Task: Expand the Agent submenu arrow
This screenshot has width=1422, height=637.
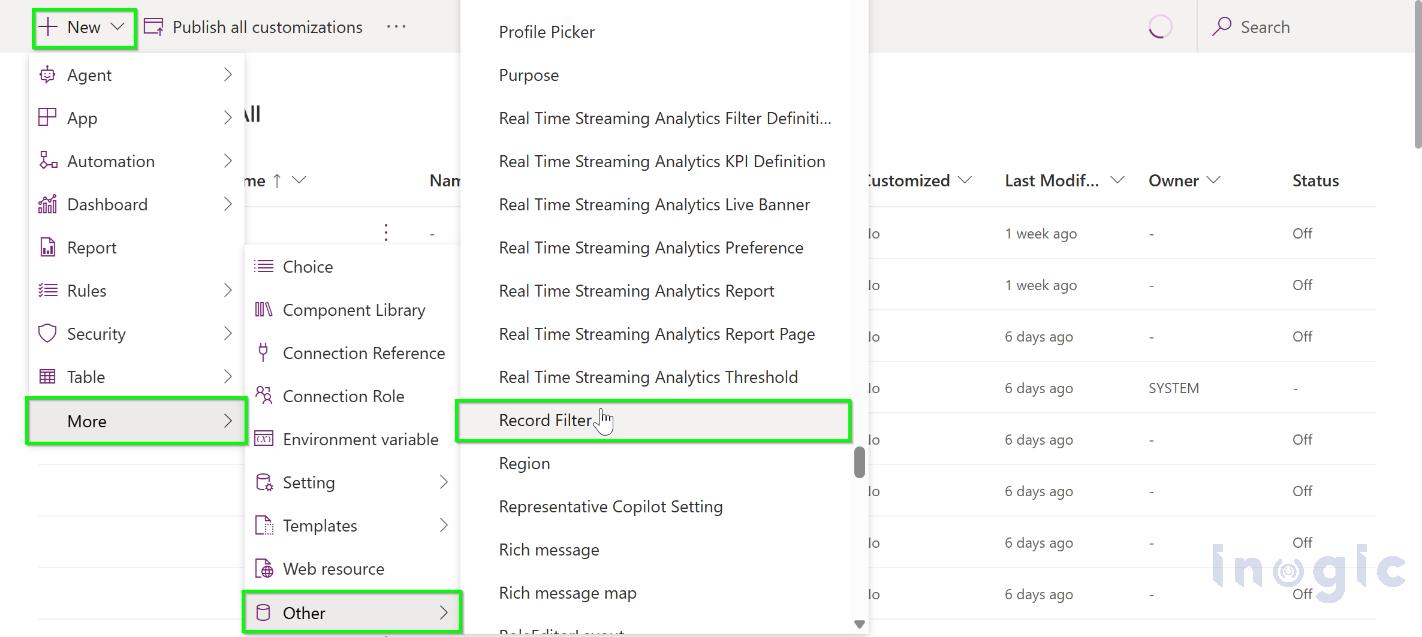Action: [228, 75]
